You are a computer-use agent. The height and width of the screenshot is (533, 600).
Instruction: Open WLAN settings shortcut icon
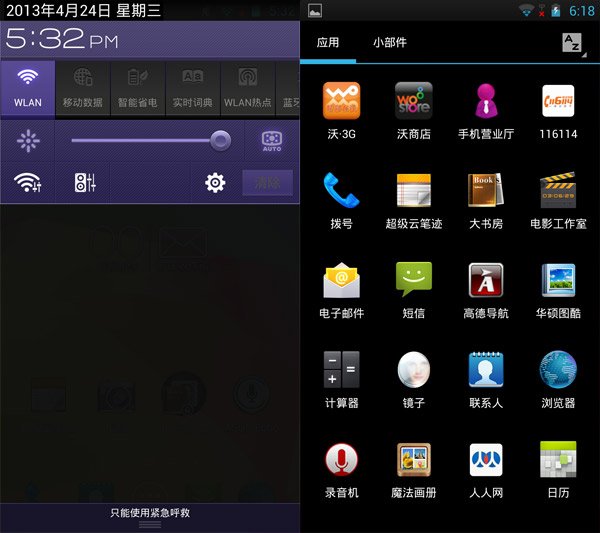pos(28,183)
